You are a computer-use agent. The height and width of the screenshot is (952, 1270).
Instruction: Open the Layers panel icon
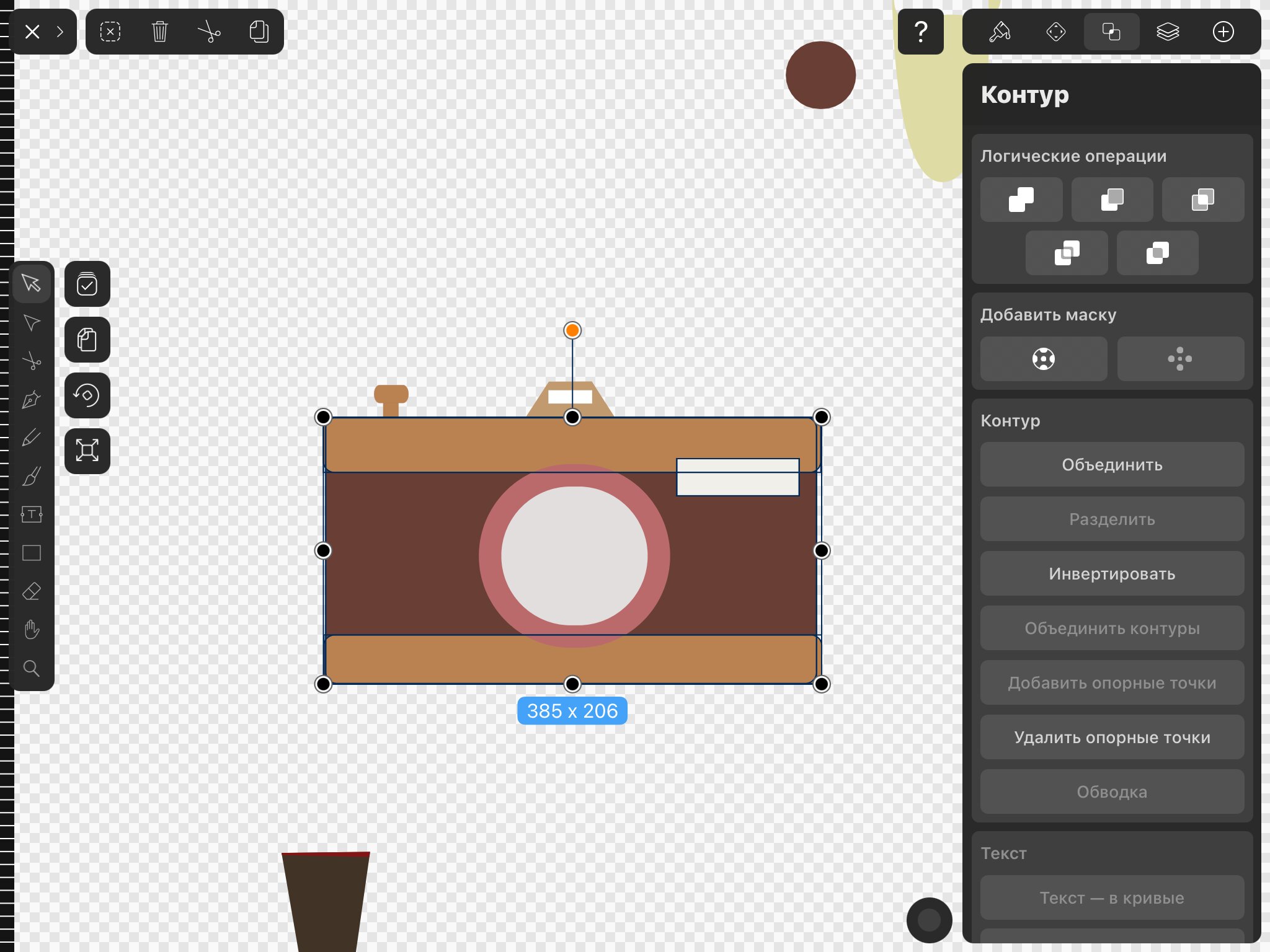coord(1168,32)
